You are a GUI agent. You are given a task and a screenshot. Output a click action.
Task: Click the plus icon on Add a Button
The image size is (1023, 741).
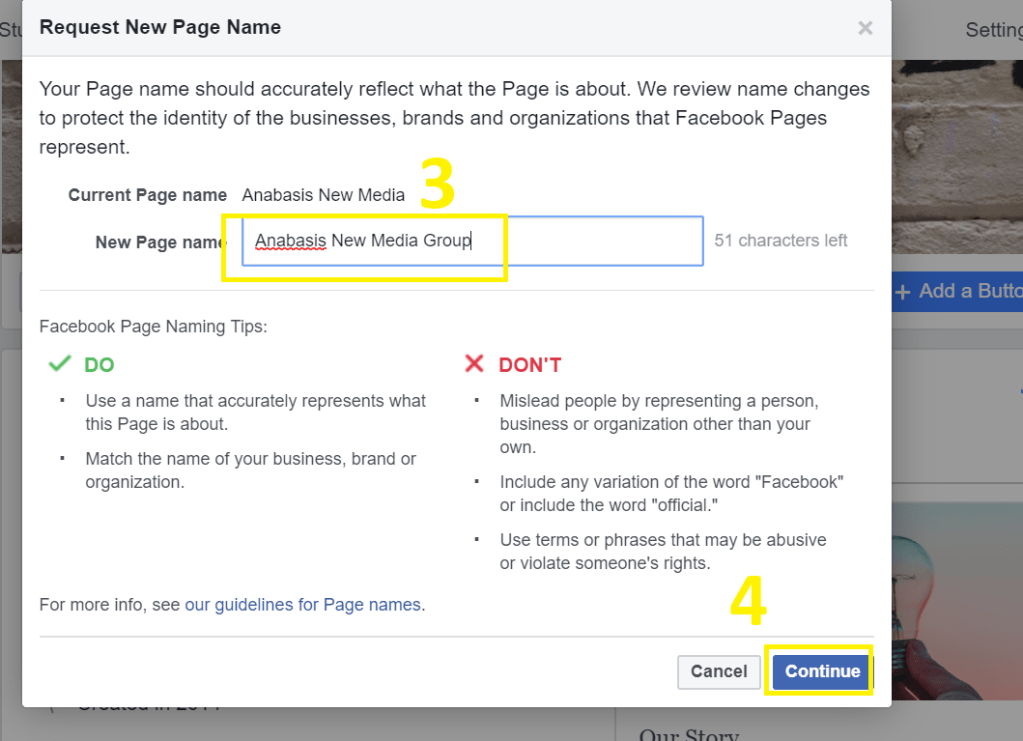pyautogui.click(x=903, y=291)
